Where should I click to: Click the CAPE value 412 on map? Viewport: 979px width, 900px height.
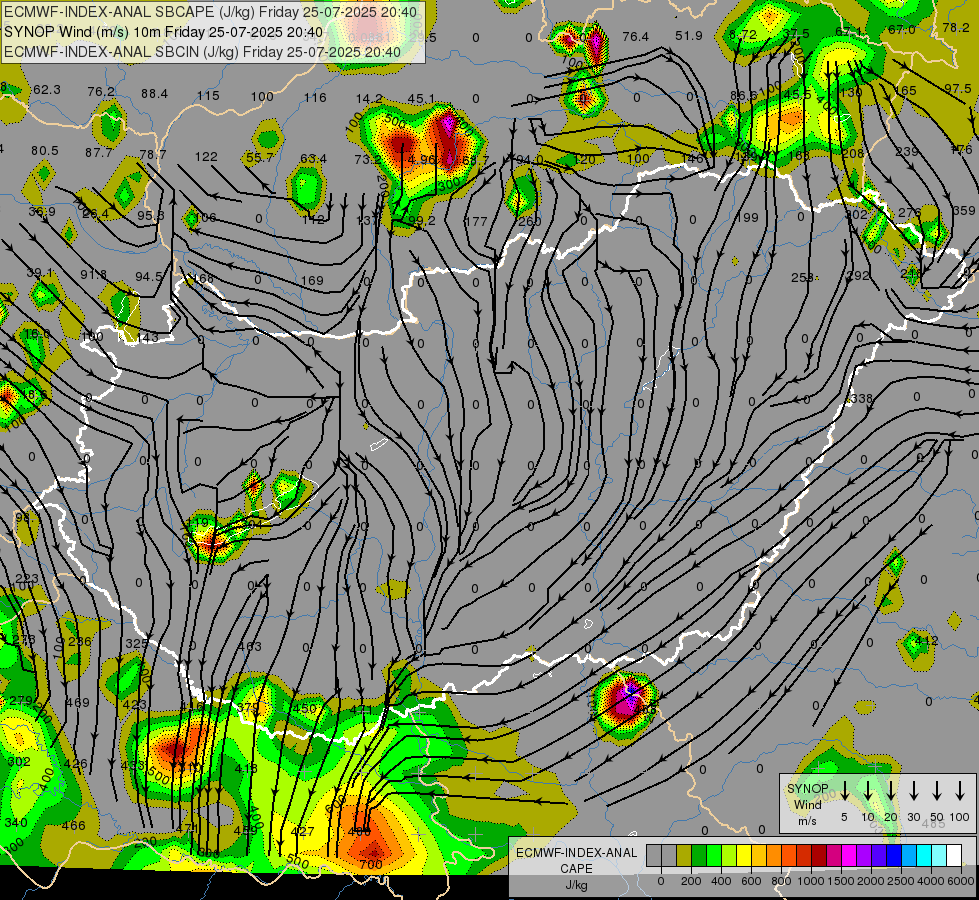click(927, 640)
